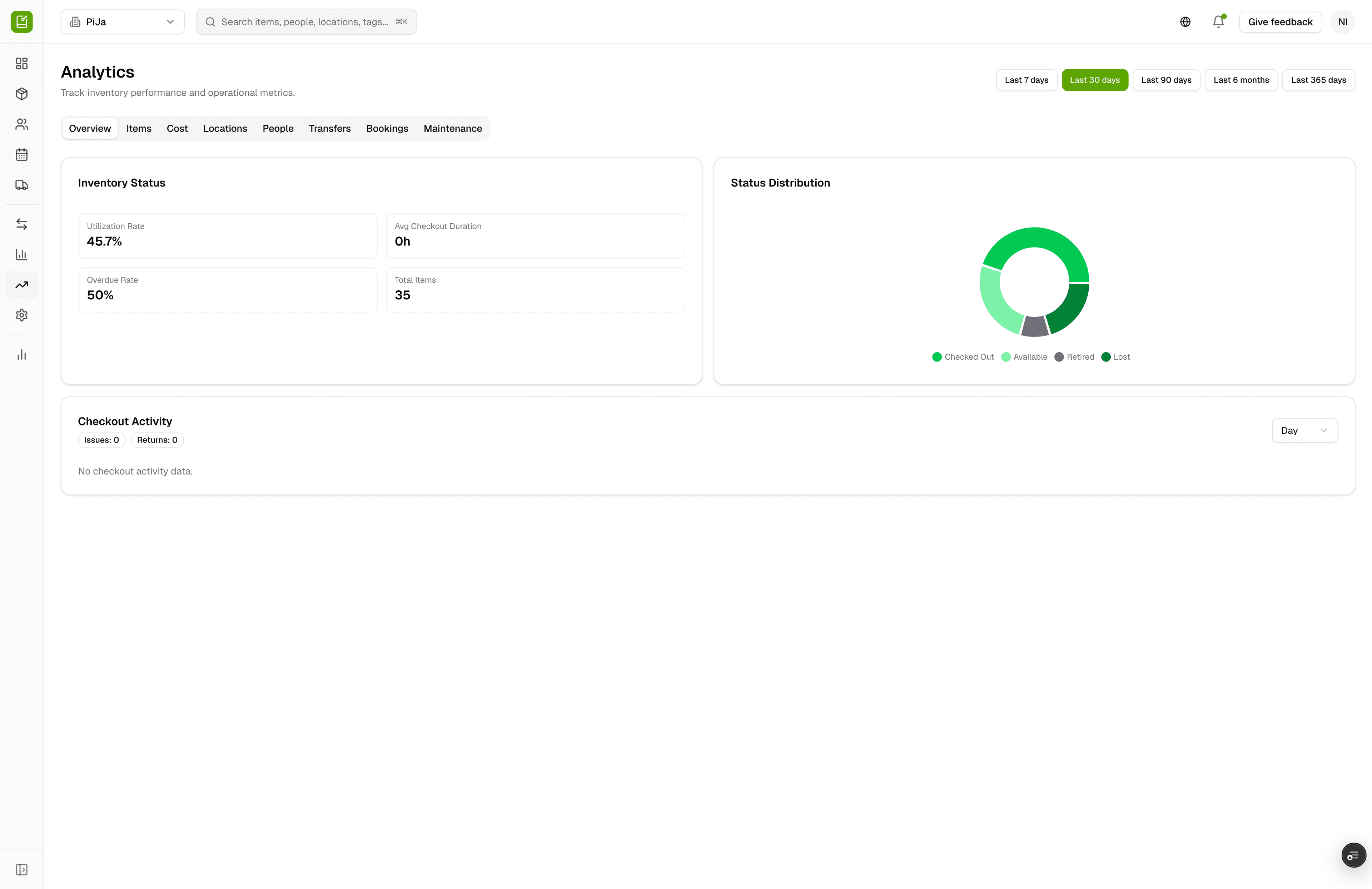Open the settings gear icon in sidebar
1372x889 pixels.
[x=22, y=315]
